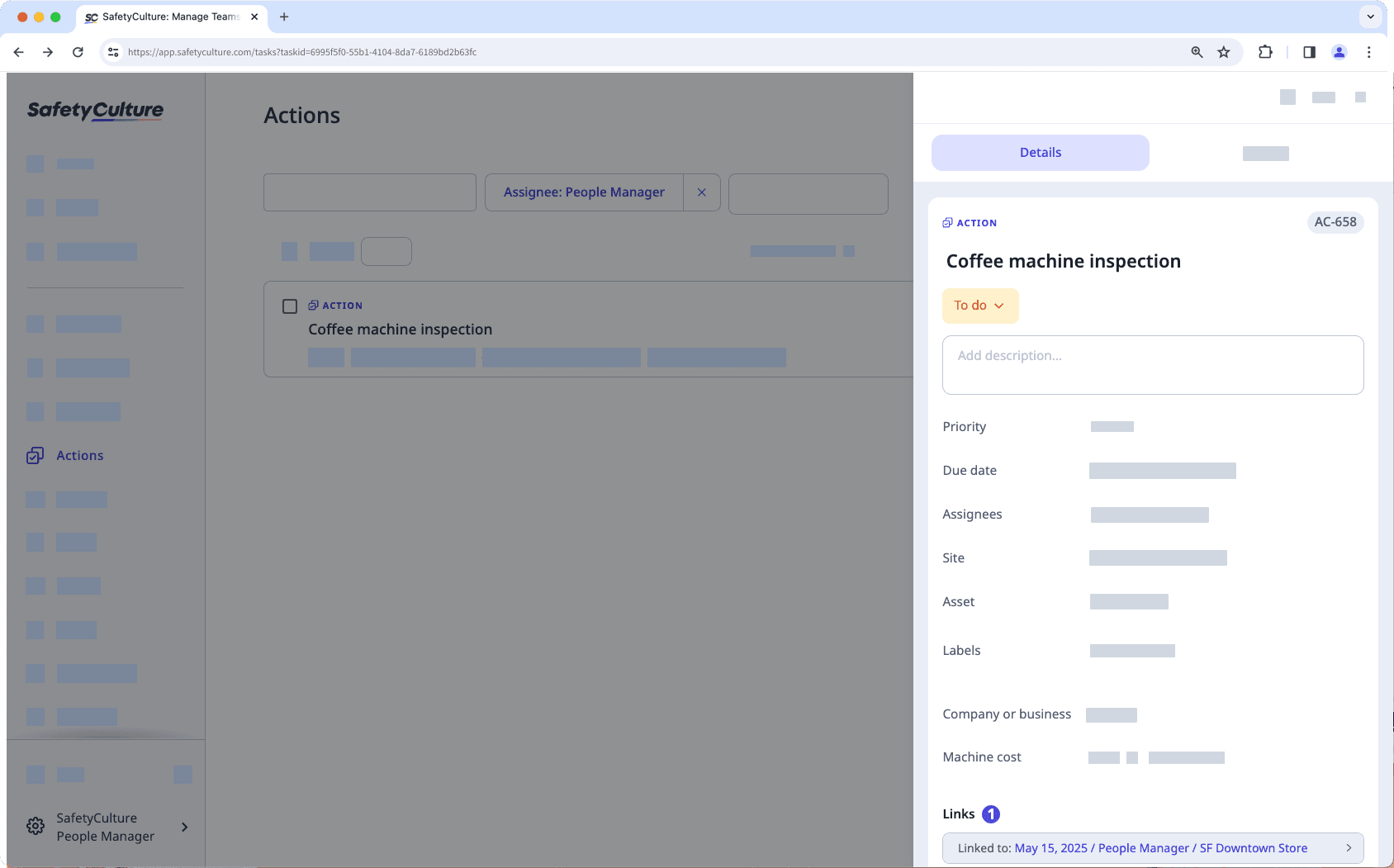Click the AC-658 identifier badge
This screenshot has height=868, width=1394.
click(1335, 222)
